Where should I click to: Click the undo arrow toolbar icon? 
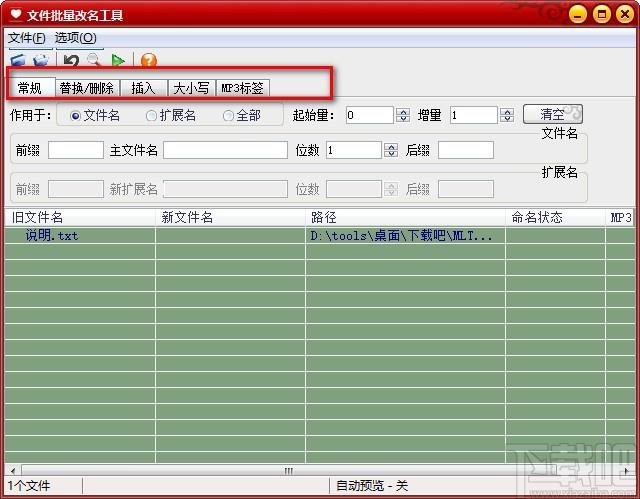click(71, 62)
